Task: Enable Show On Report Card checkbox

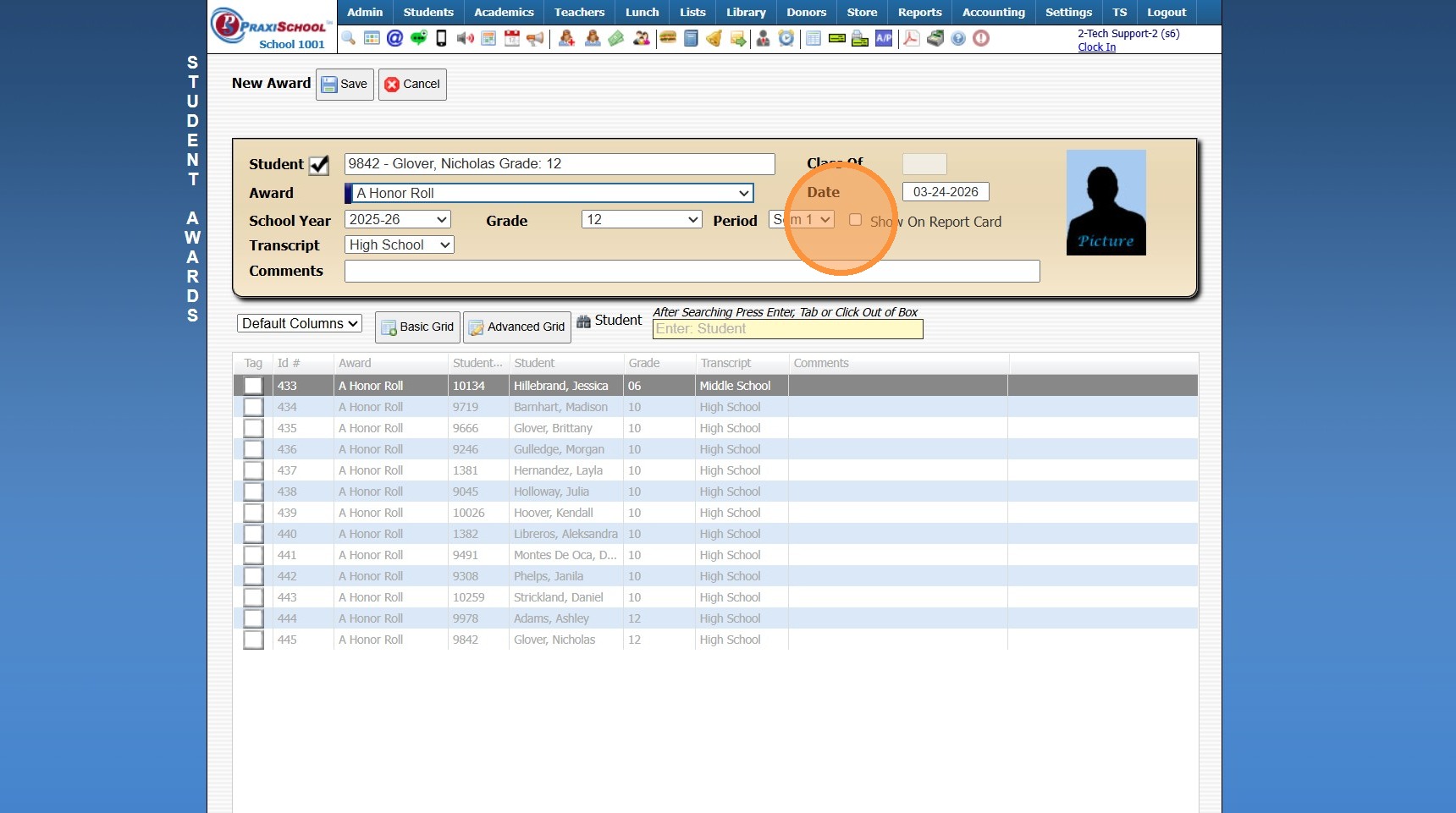Action: tap(855, 220)
